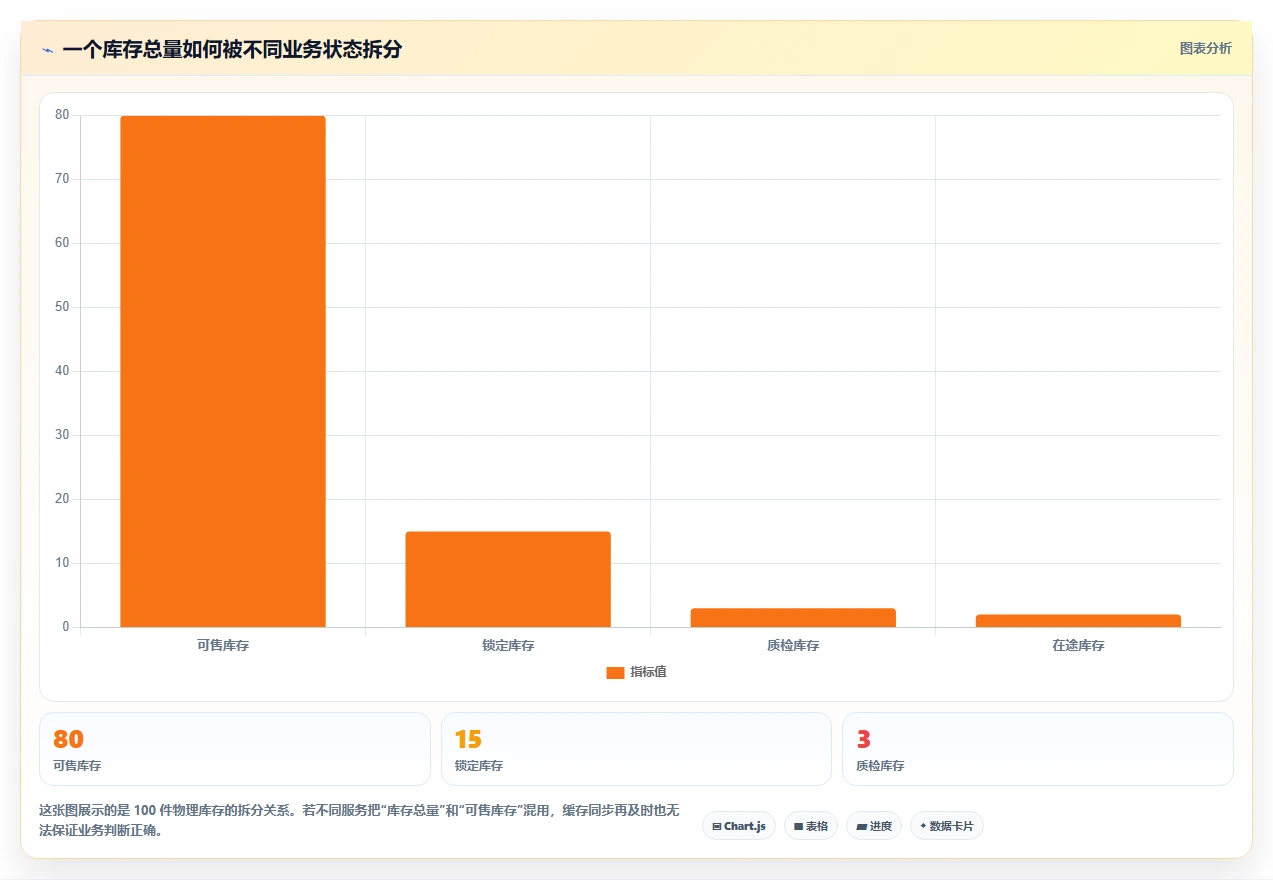Image resolution: width=1273 pixels, height=880 pixels.
Task: Click the 可售库存 x-axis label
Action: point(223,646)
